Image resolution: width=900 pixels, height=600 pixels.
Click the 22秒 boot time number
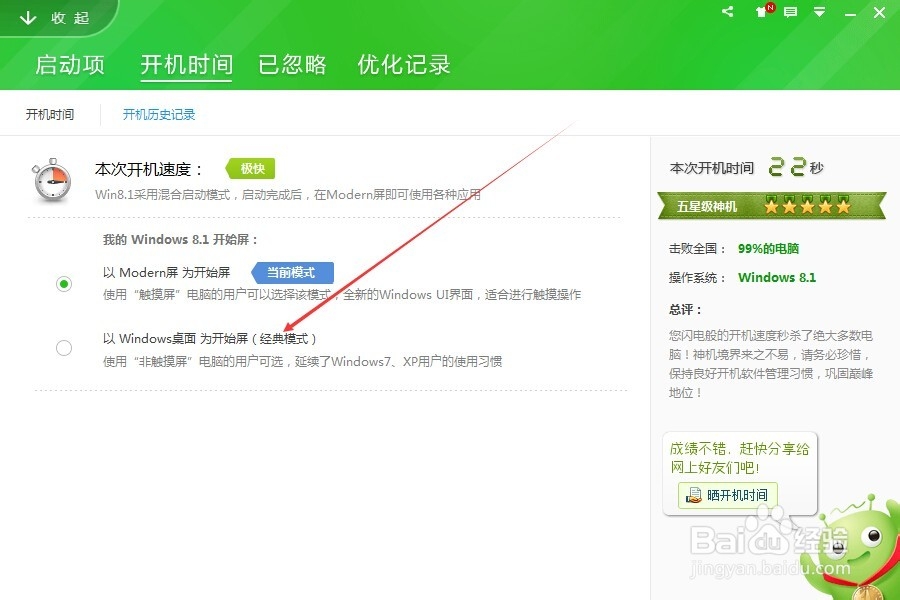point(795,167)
